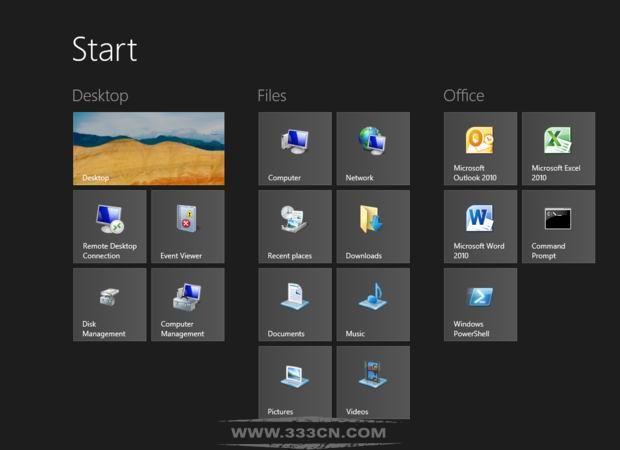Viewport: 620px width, 450px height.
Task: Click the Start title text
Action: pyautogui.click(x=104, y=49)
